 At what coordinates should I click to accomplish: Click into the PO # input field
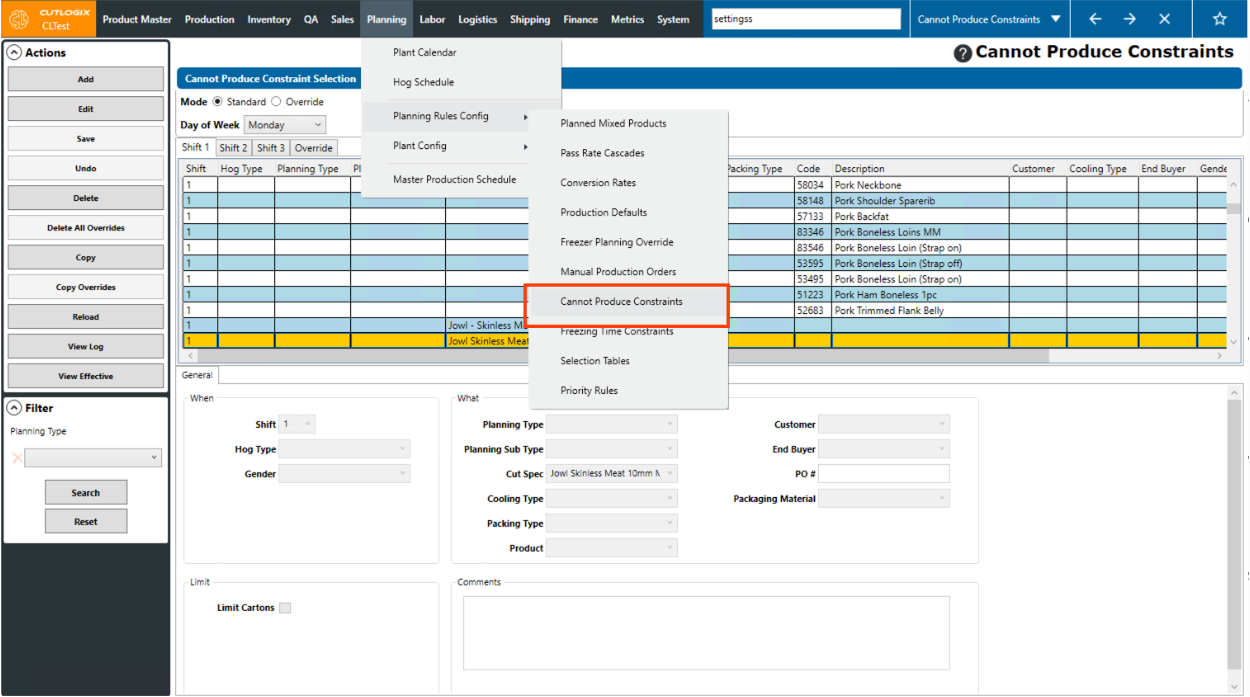coord(883,474)
